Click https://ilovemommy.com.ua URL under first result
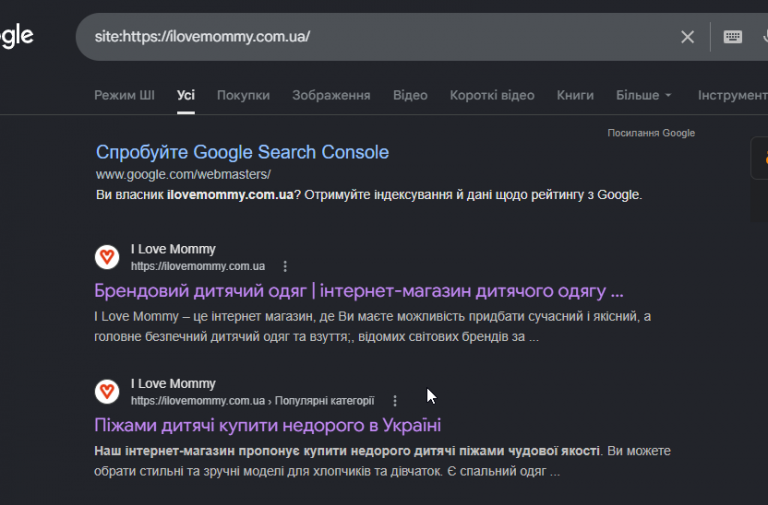 tap(198, 266)
